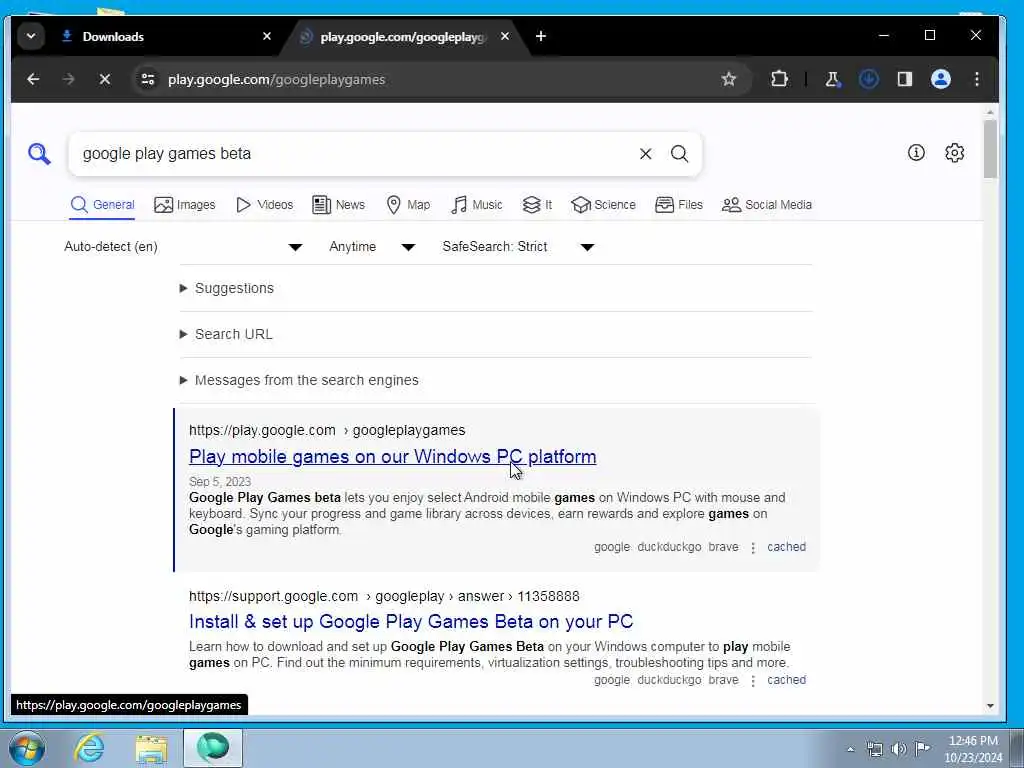Select the Videos search category
The image size is (1024, 768).
(x=264, y=205)
